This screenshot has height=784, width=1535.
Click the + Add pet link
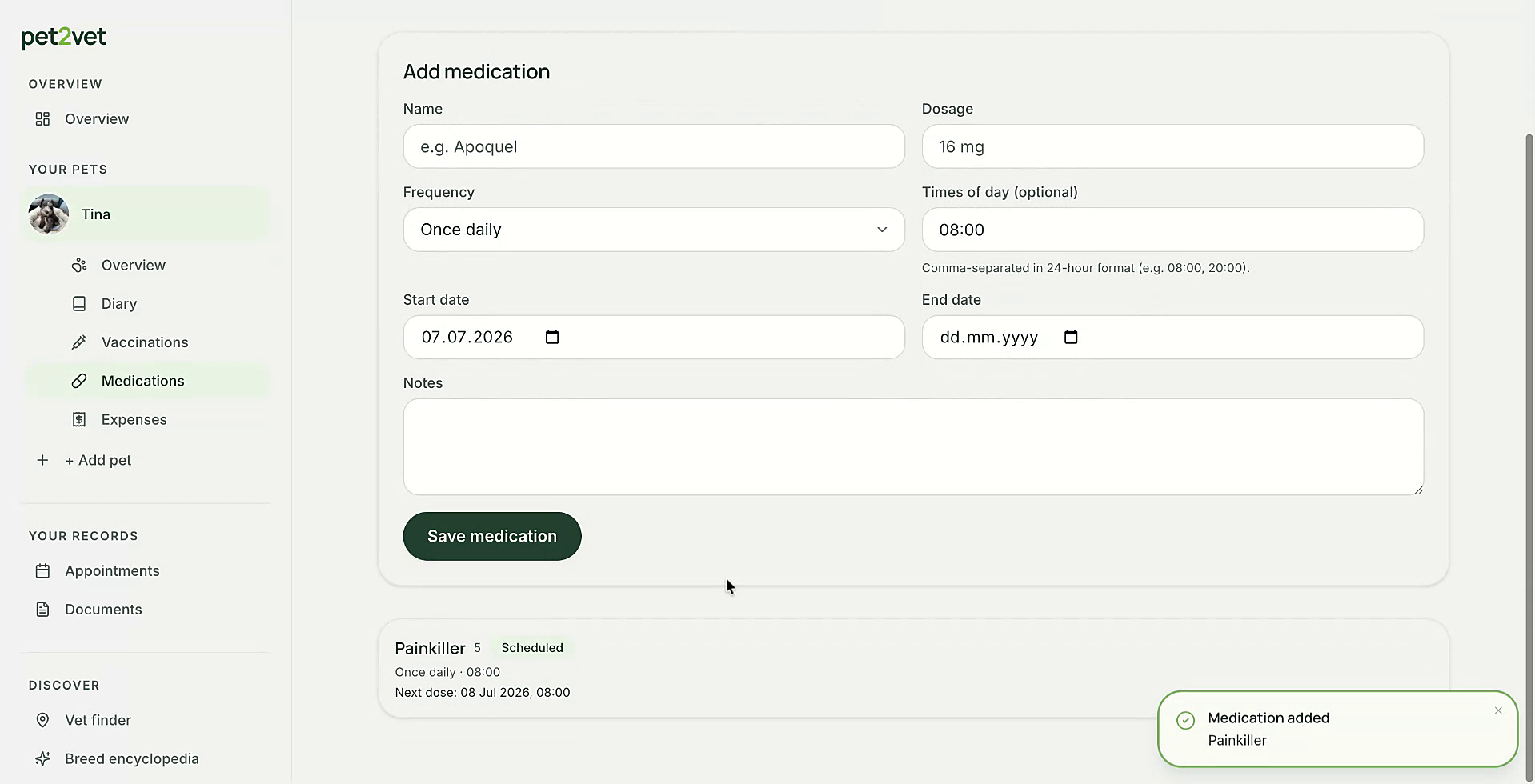point(98,460)
